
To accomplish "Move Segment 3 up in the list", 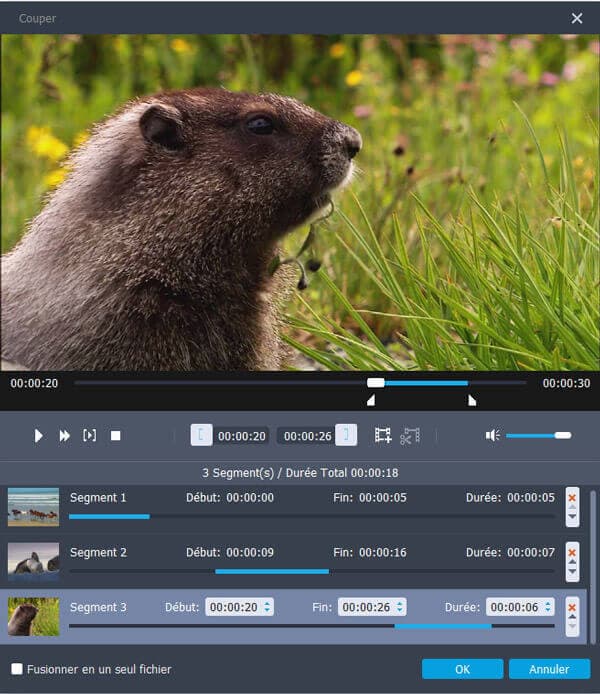I will [572, 617].
